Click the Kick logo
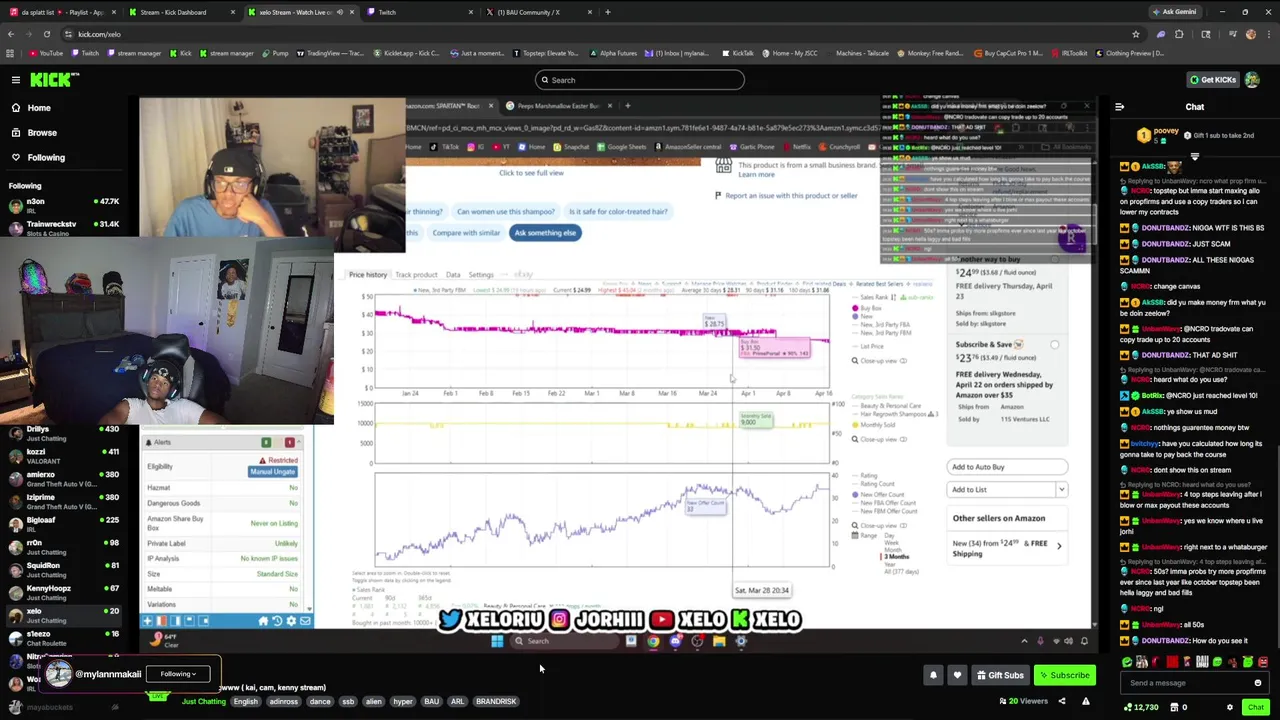Viewport: 1280px width, 720px height. (54, 80)
